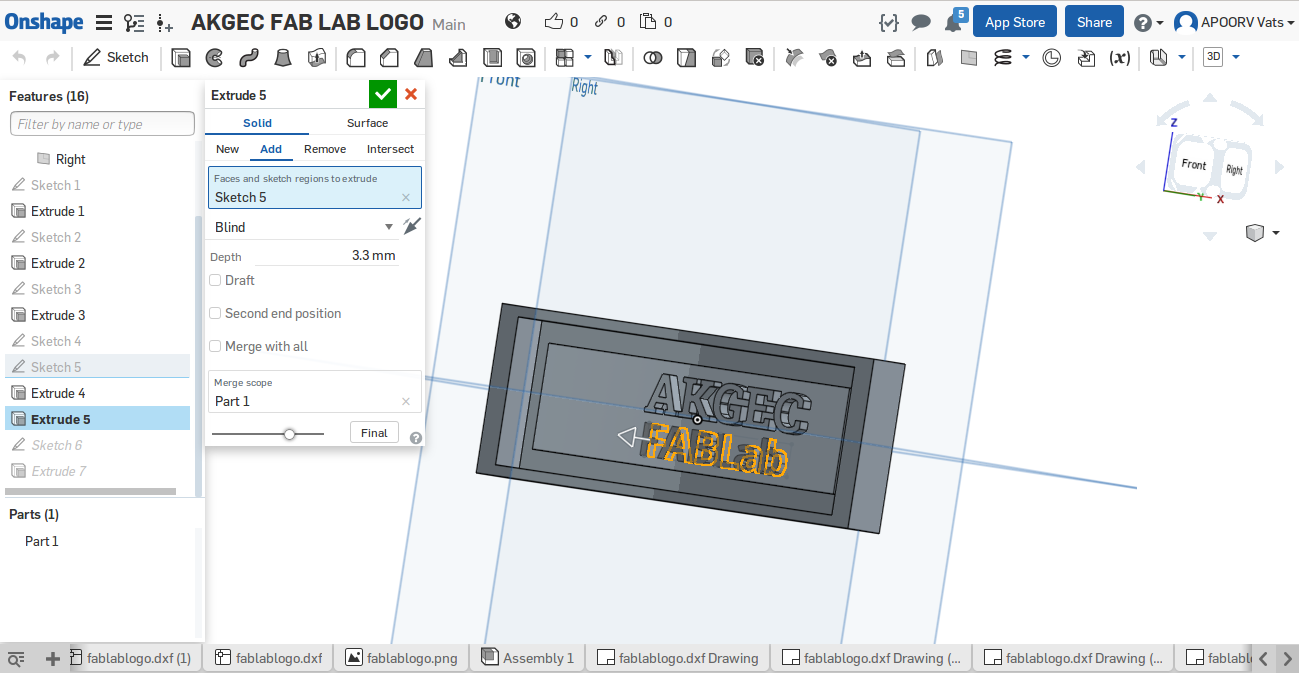Image resolution: width=1299 pixels, height=673 pixels.
Task: Select the New operation option
Action: click(x=227, y=149)
